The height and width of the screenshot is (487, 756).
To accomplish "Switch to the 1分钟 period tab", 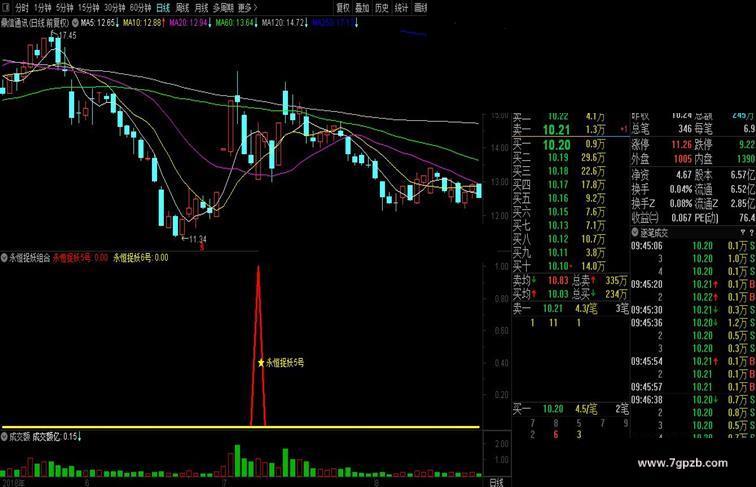I will pos(42,8).
